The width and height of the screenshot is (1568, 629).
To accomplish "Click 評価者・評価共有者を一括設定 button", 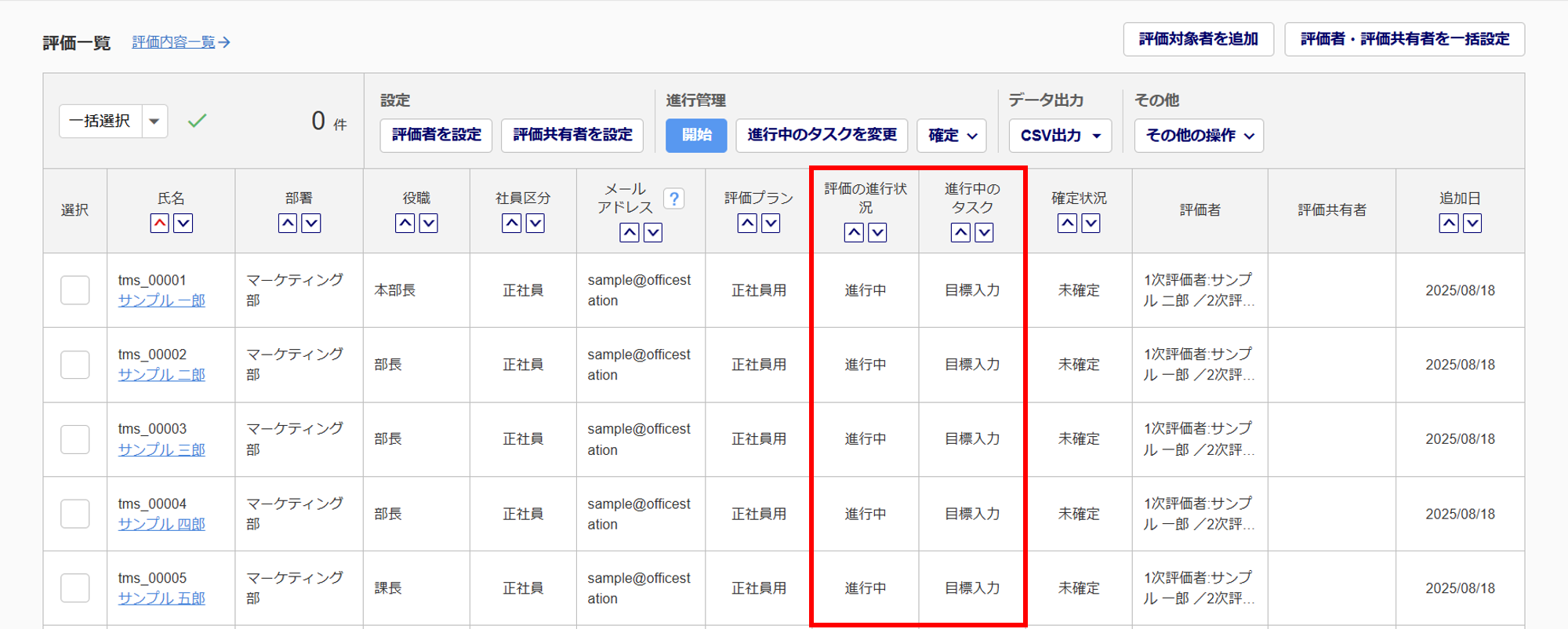I will (1404, 39).
